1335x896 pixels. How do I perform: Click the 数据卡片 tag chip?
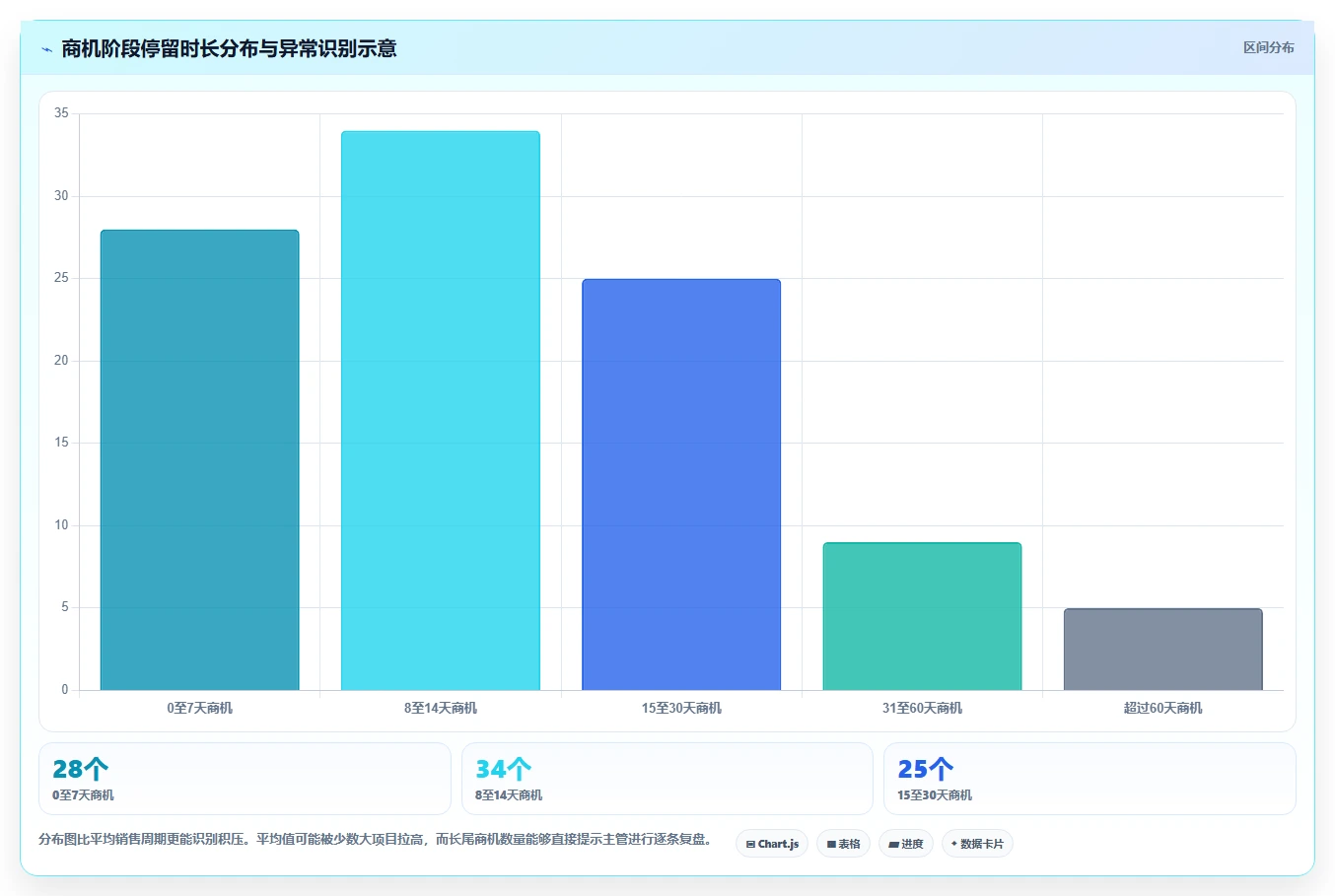pos(977,844)
